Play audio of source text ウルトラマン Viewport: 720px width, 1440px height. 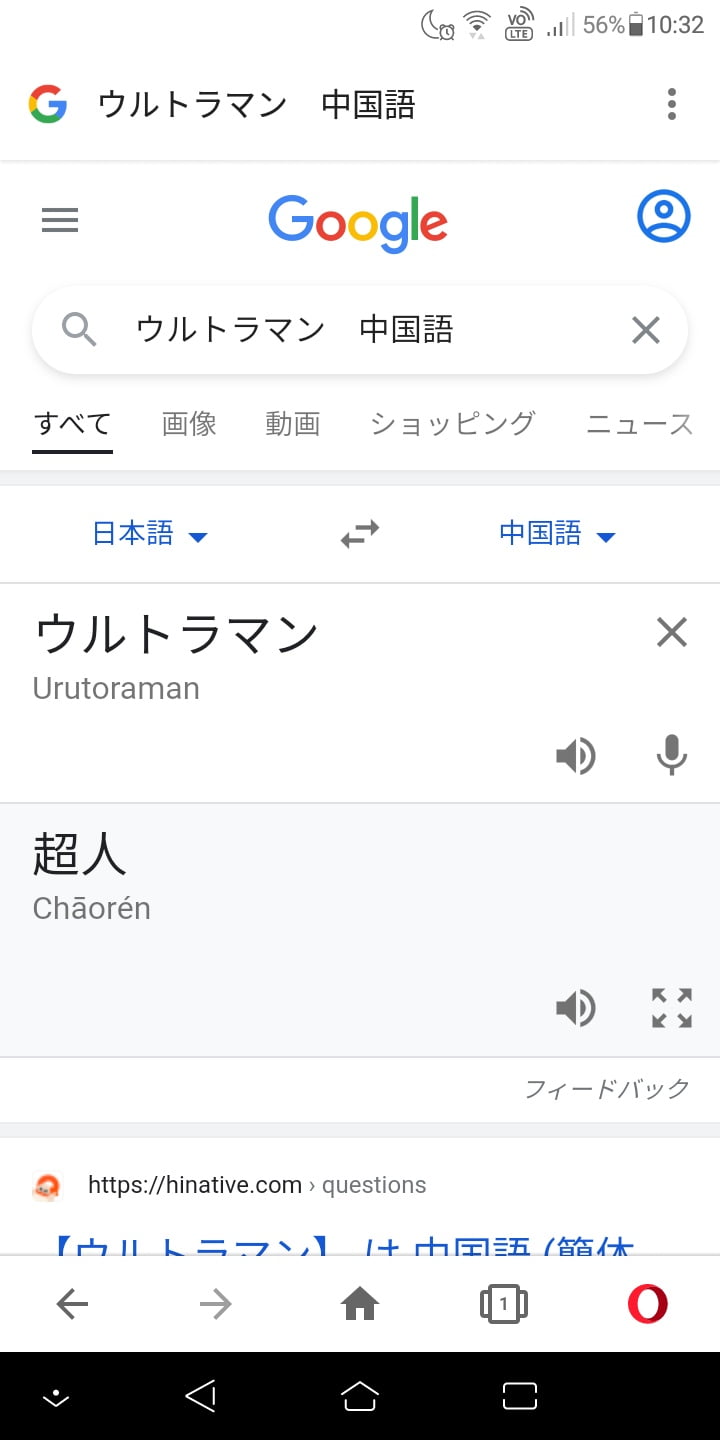tap(576, 756)
